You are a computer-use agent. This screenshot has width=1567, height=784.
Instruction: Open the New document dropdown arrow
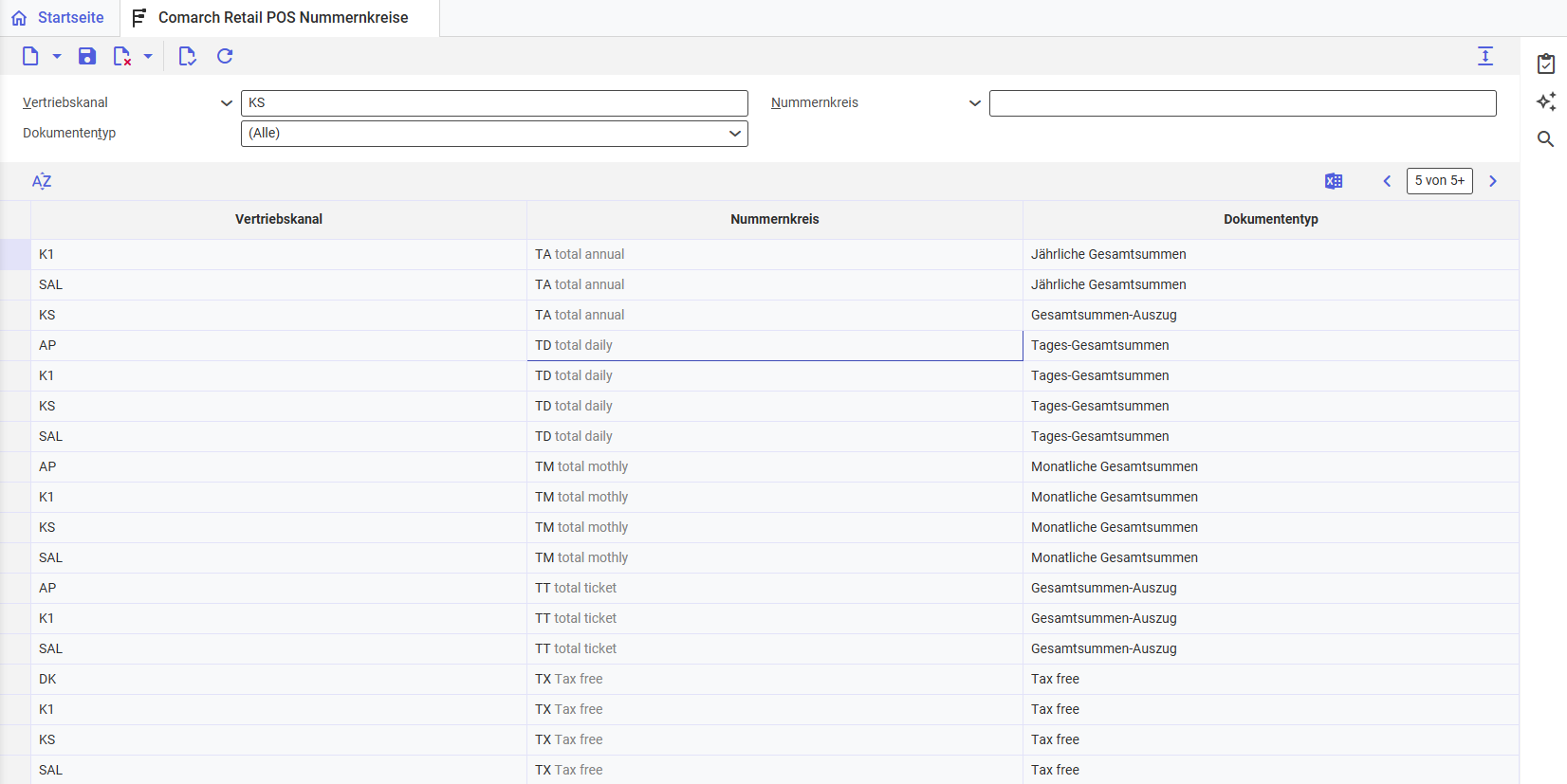[57, 57]
